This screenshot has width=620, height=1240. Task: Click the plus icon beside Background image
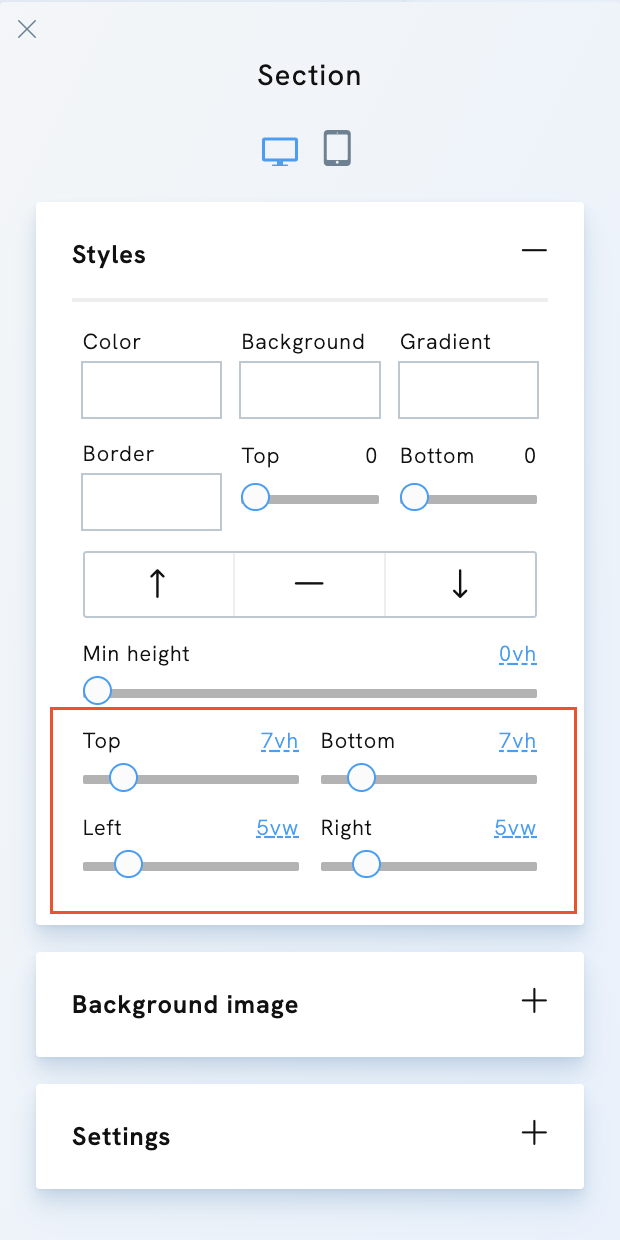coord(534,1000)
